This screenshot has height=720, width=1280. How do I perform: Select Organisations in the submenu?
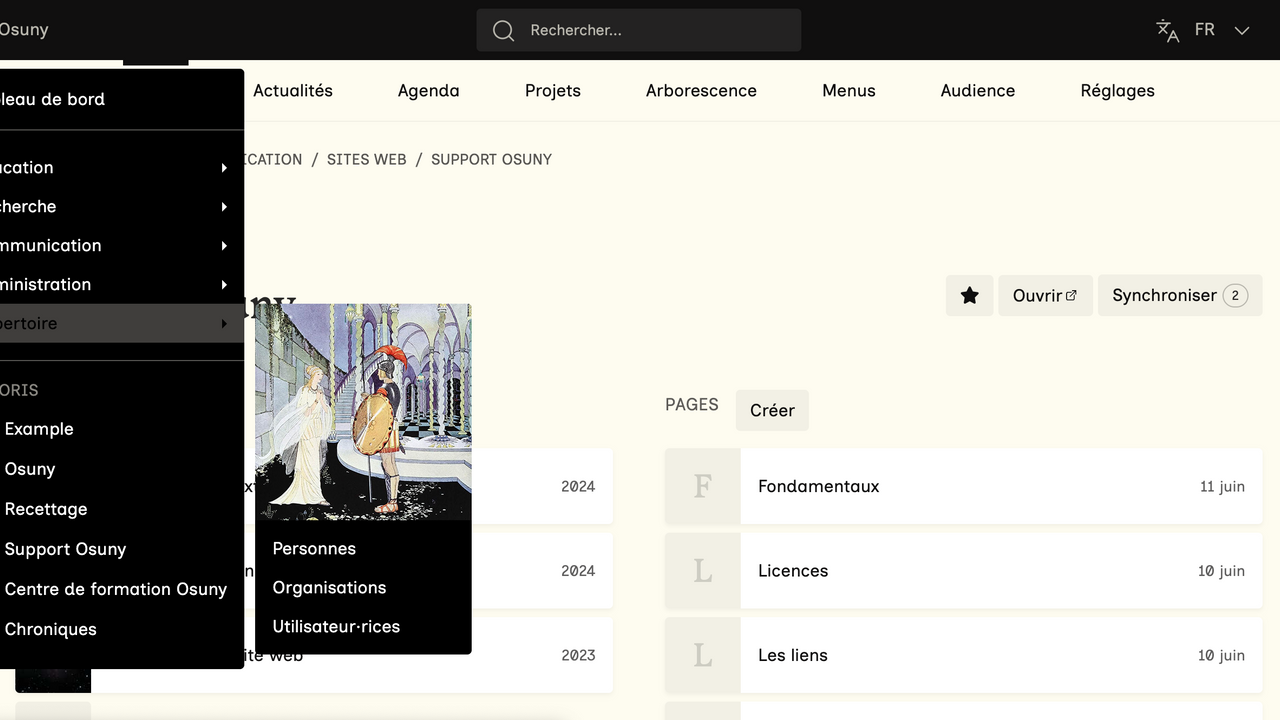329,588
